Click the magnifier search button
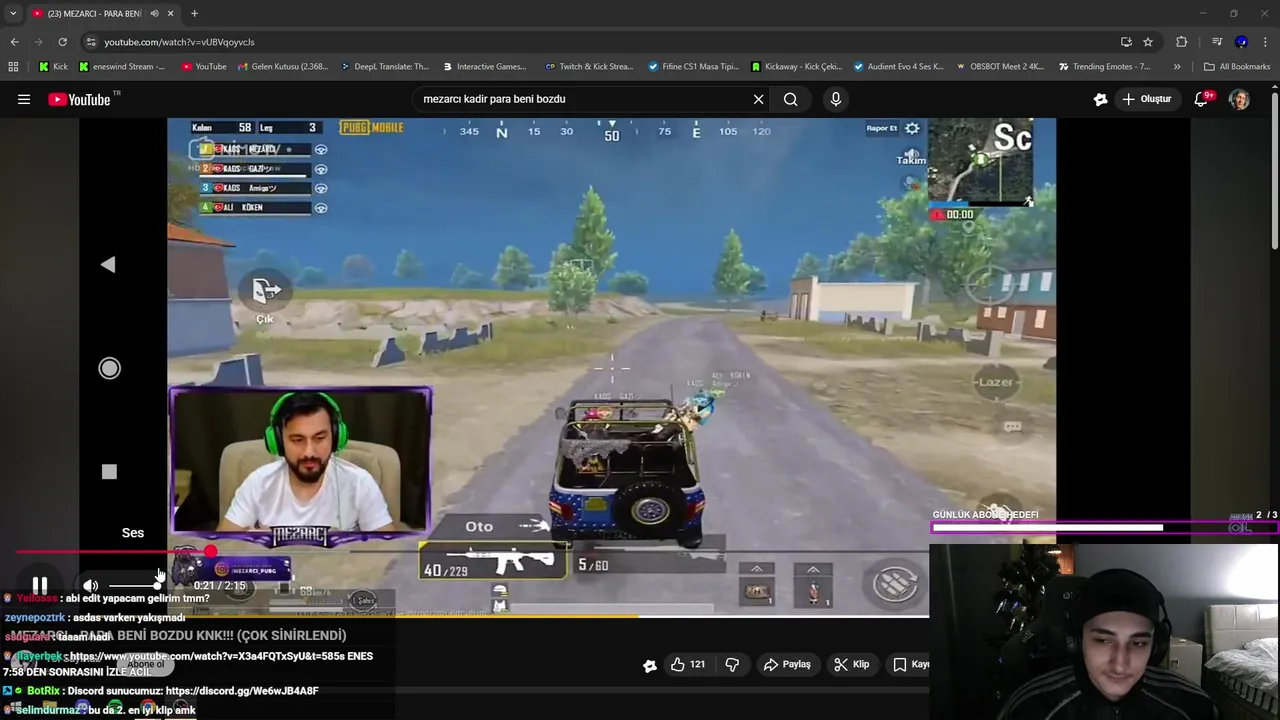 tap(791, 99)
